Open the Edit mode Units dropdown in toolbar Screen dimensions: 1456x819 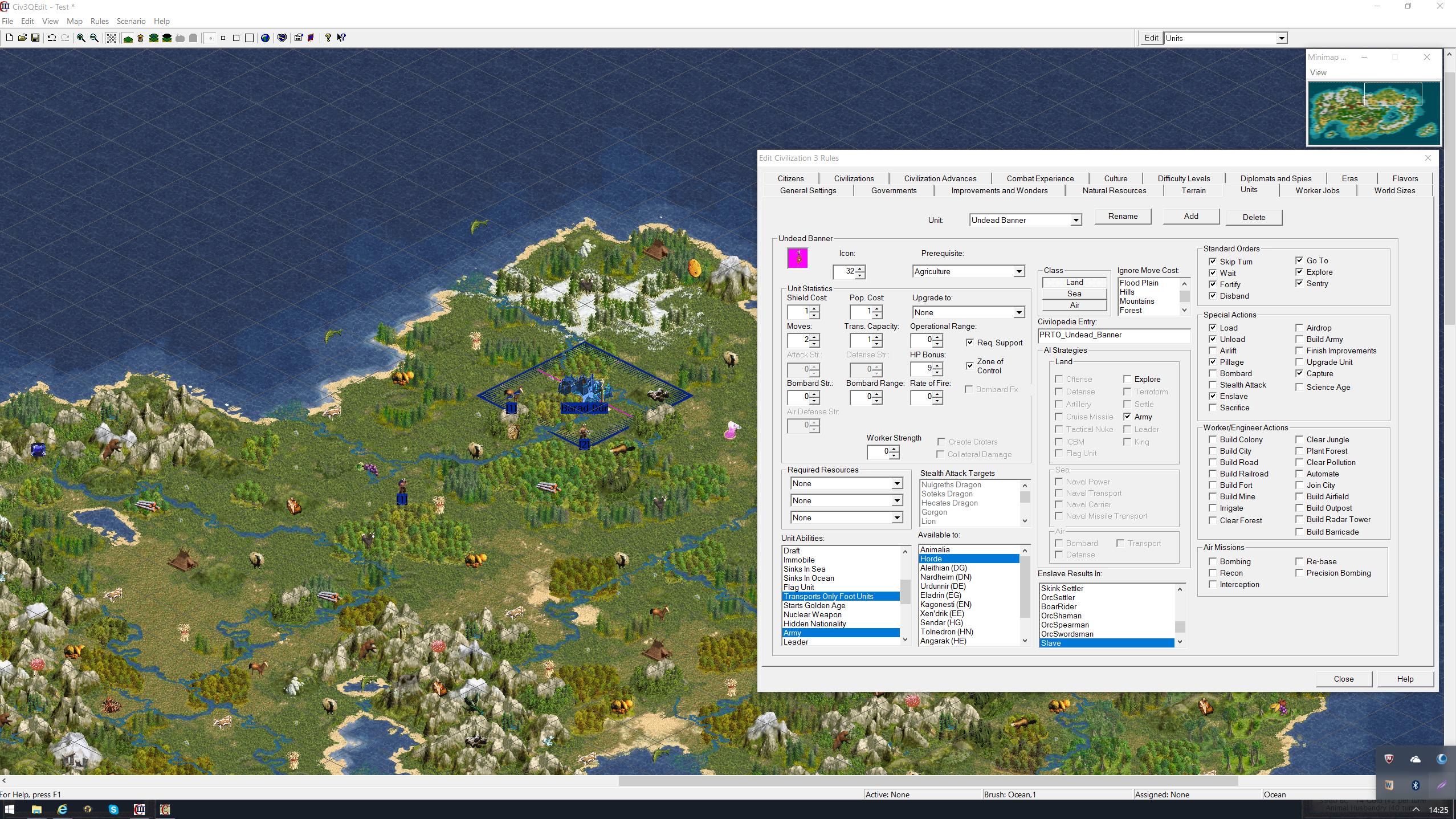coord(1281,38)
